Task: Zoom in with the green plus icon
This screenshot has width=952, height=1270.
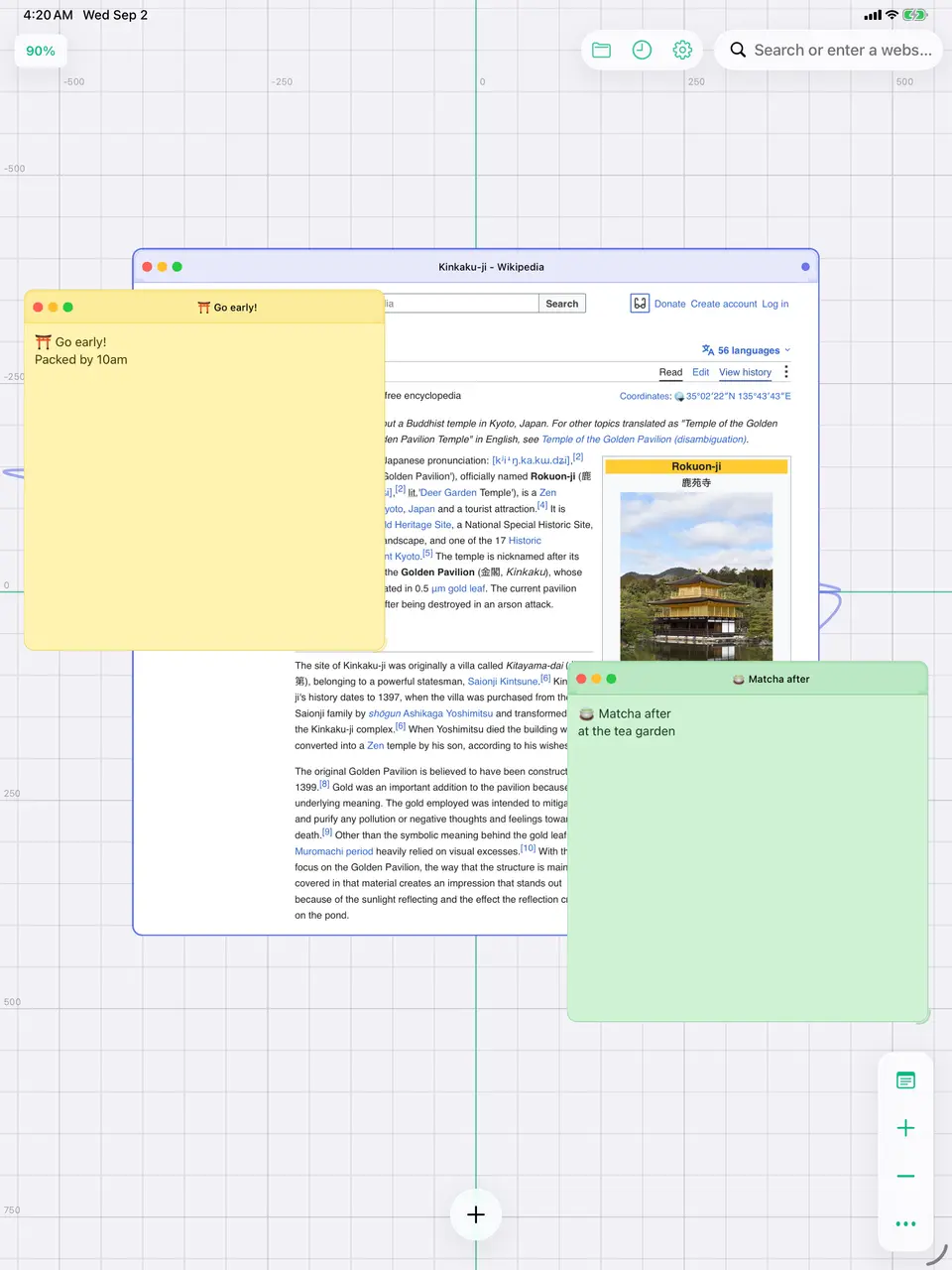Action: [x=905, y=1128]
